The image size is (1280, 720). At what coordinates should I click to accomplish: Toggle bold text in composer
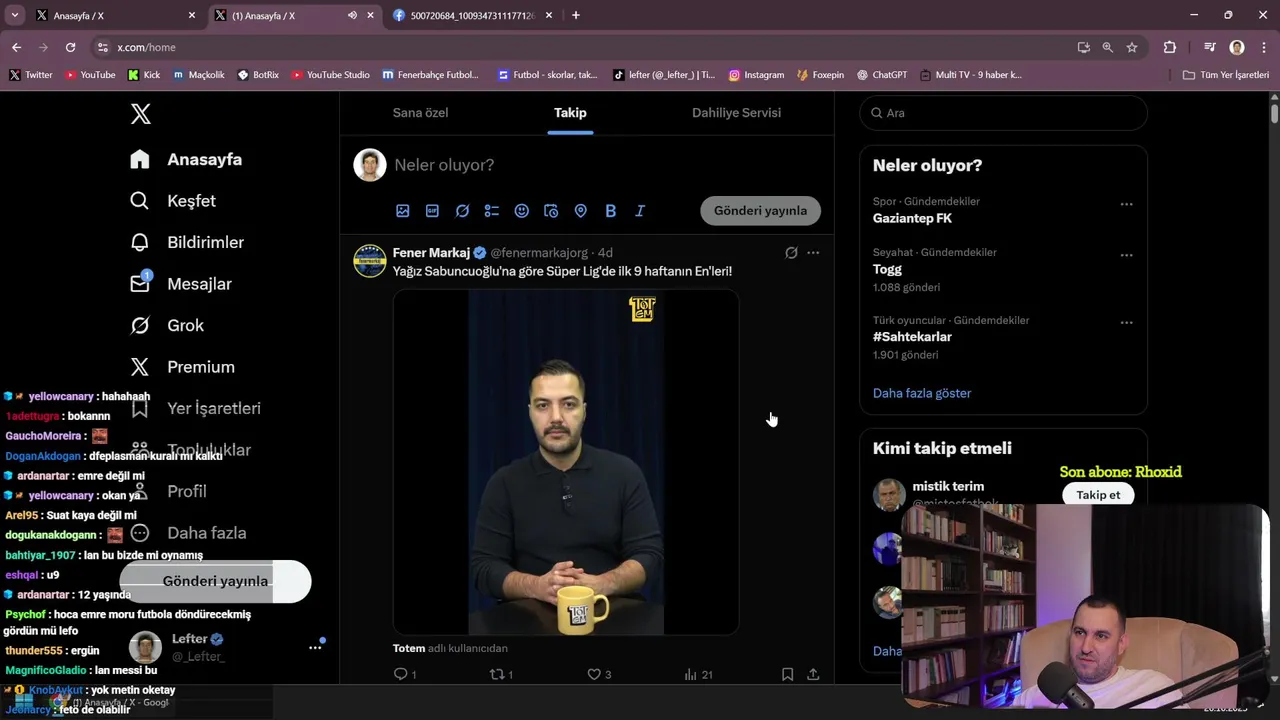click(610, 211)
